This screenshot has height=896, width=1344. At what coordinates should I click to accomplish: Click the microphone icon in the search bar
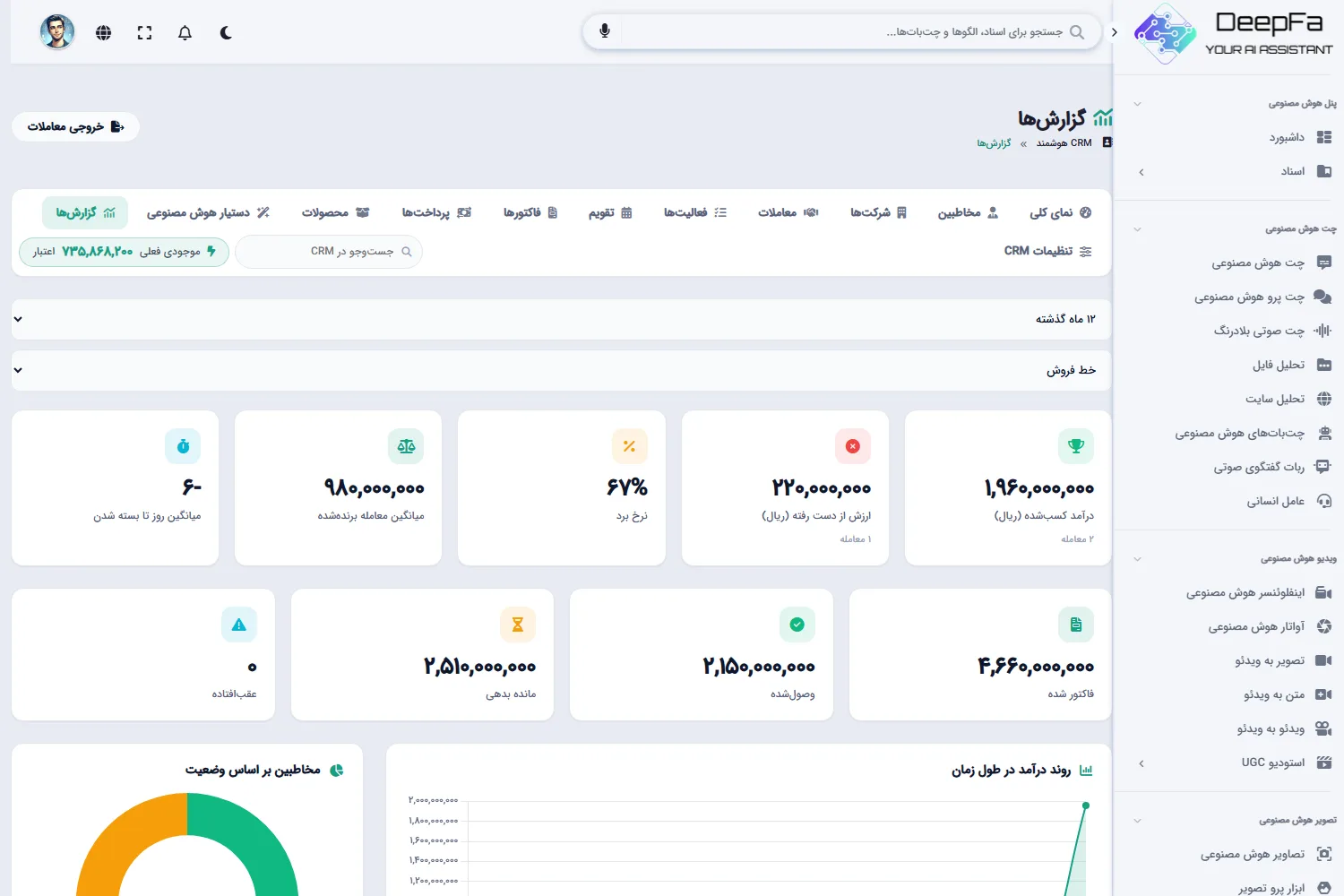coord(605,31)
